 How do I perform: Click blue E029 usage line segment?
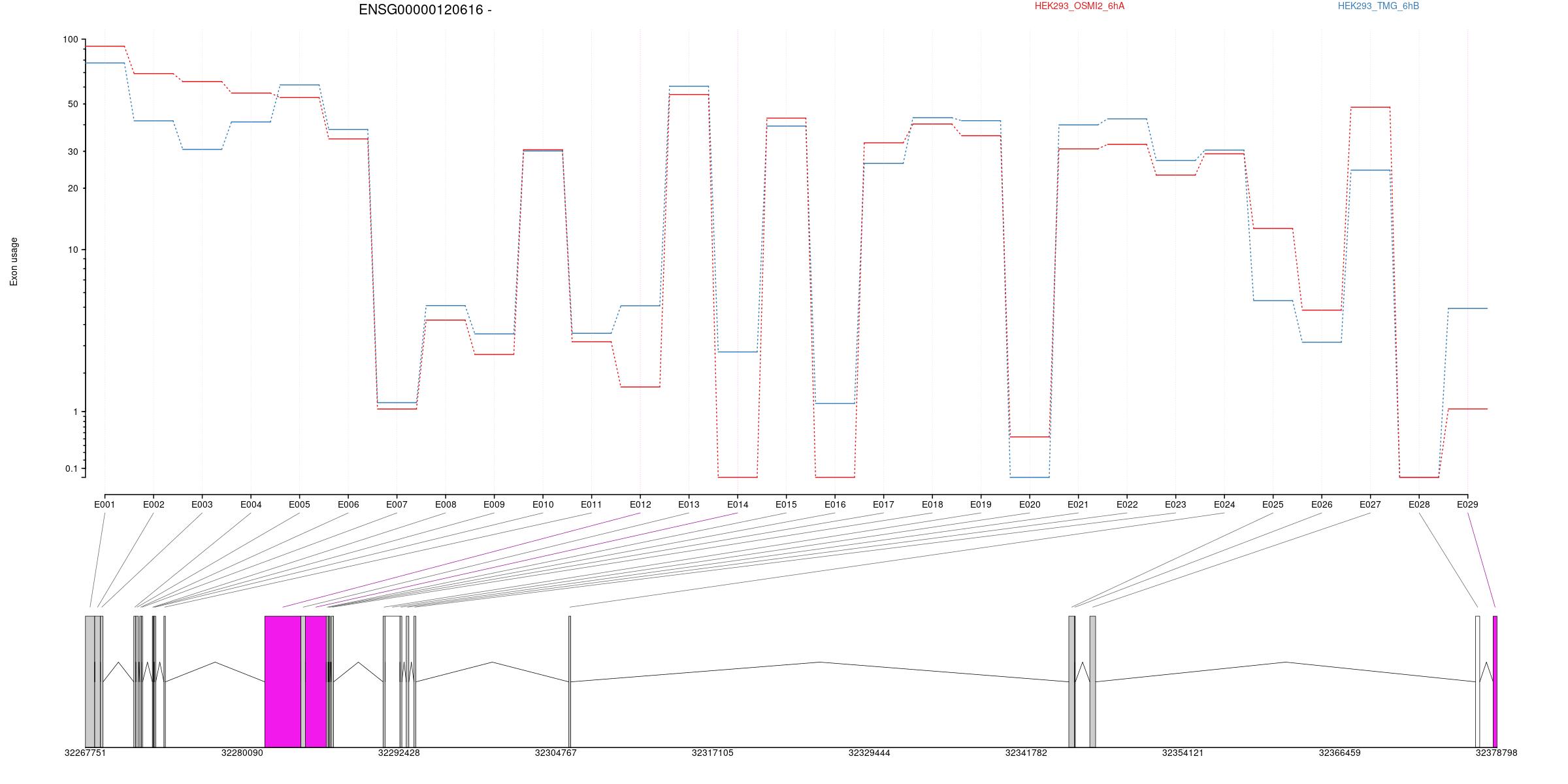(1467, 308)
